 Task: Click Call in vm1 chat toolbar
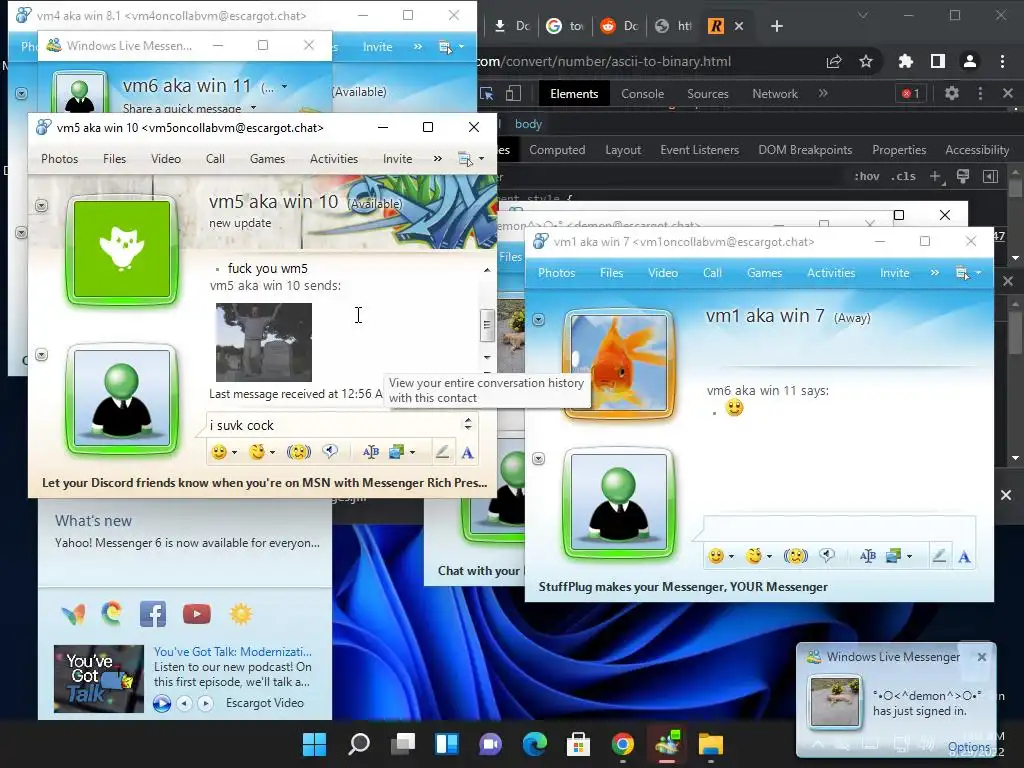click(712, 273)
